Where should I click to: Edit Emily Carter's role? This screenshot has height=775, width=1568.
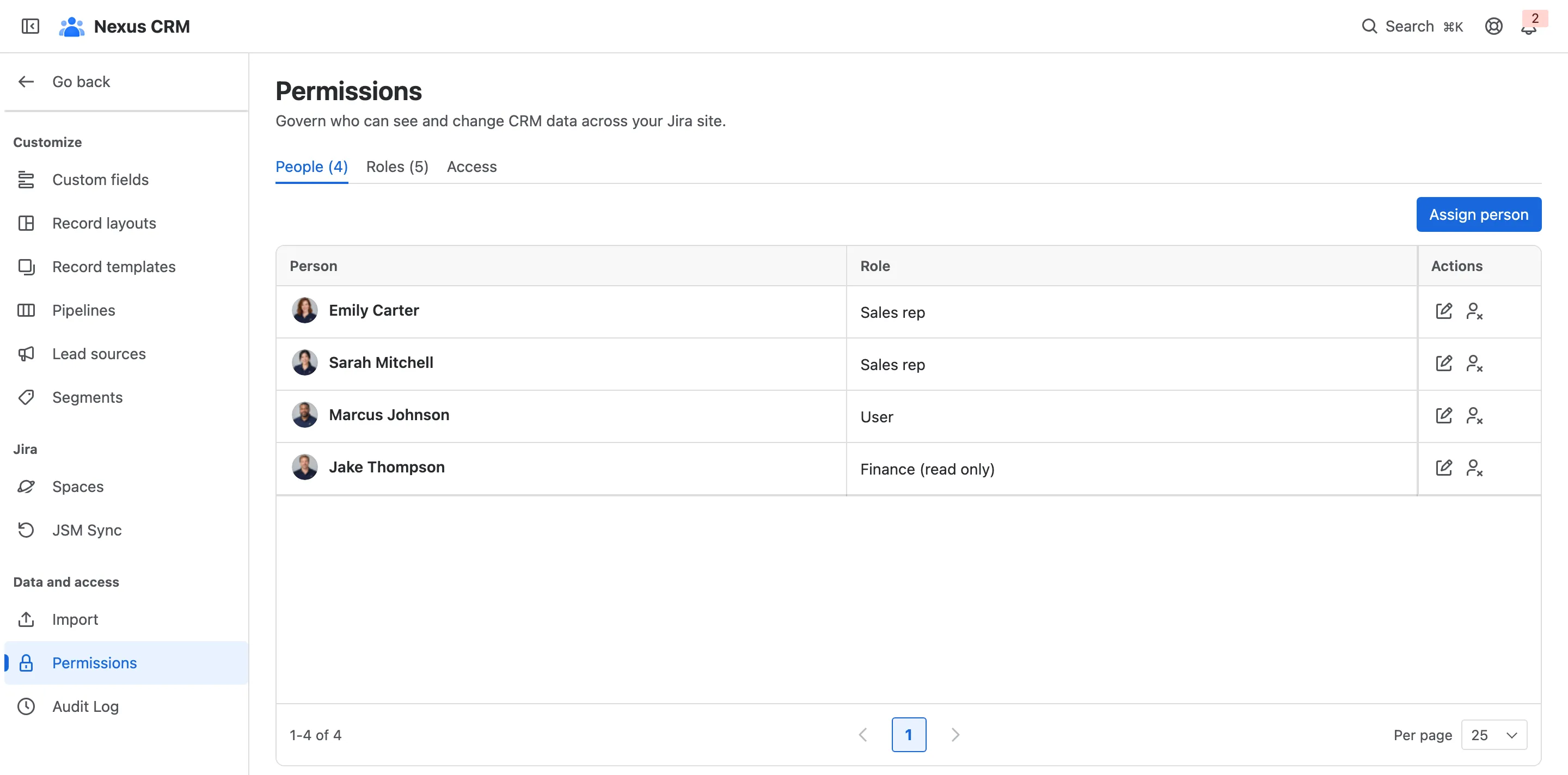pos(1444,311)
